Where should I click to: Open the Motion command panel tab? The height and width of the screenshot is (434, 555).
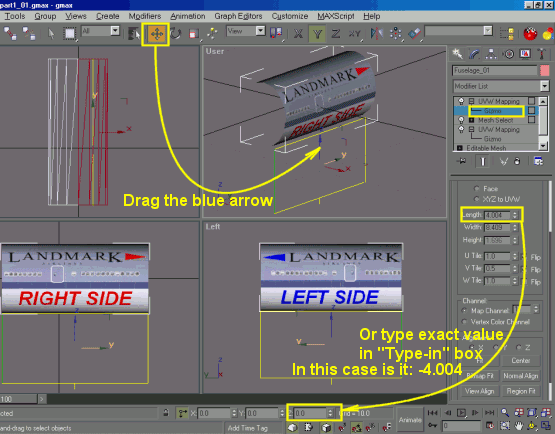pos(508,54)
